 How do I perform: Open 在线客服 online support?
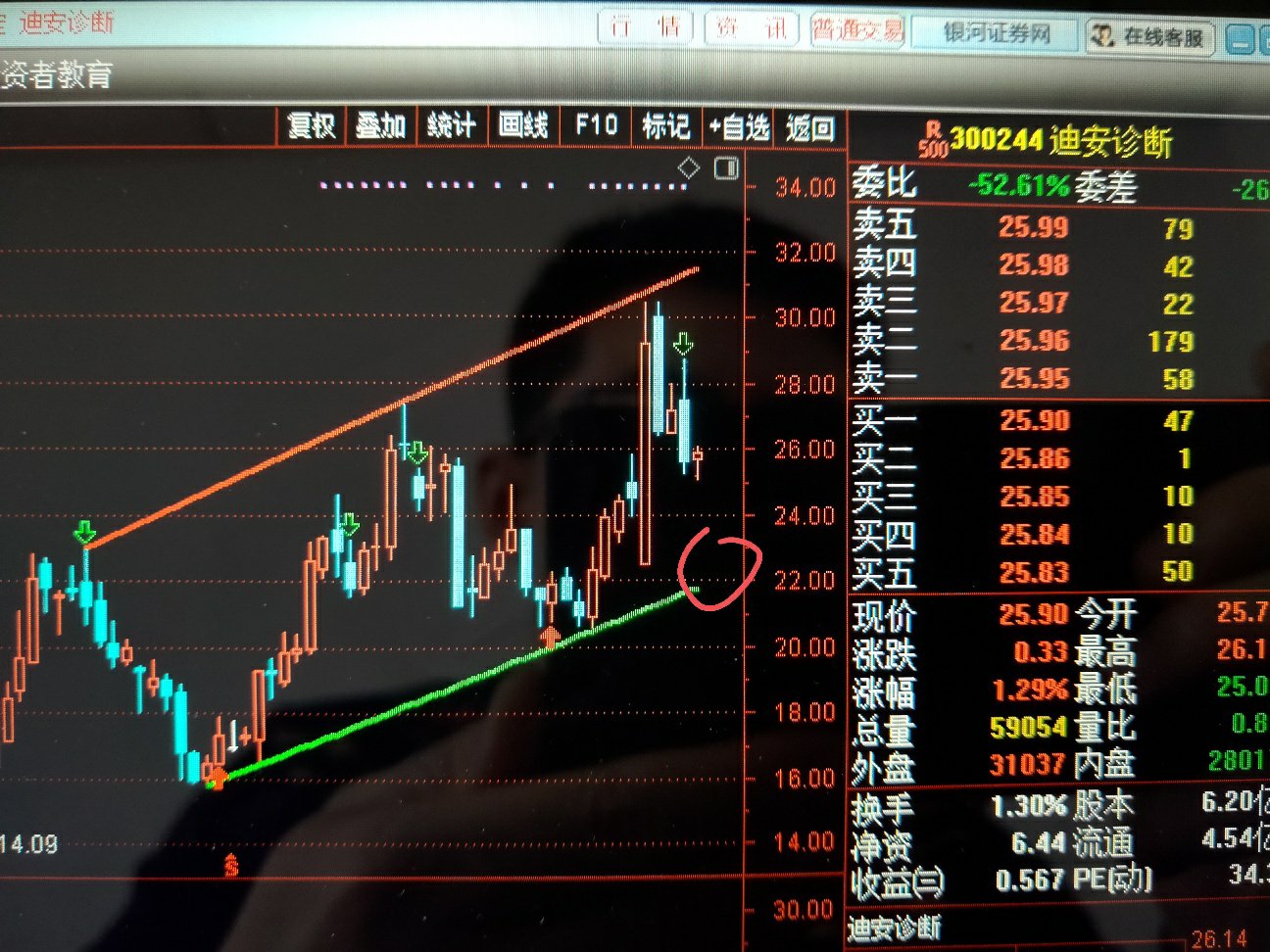point(1150,37)
